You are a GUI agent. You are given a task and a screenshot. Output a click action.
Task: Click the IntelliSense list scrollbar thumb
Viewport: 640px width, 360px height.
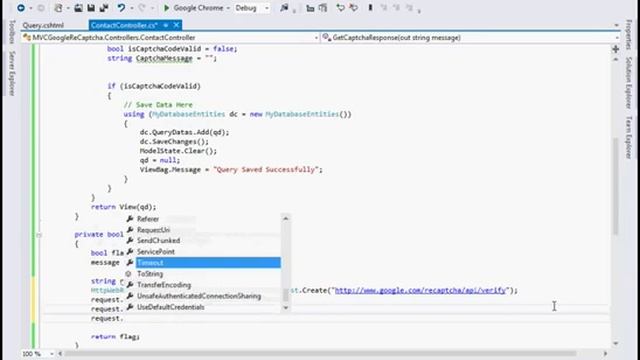tap(286, 295)
